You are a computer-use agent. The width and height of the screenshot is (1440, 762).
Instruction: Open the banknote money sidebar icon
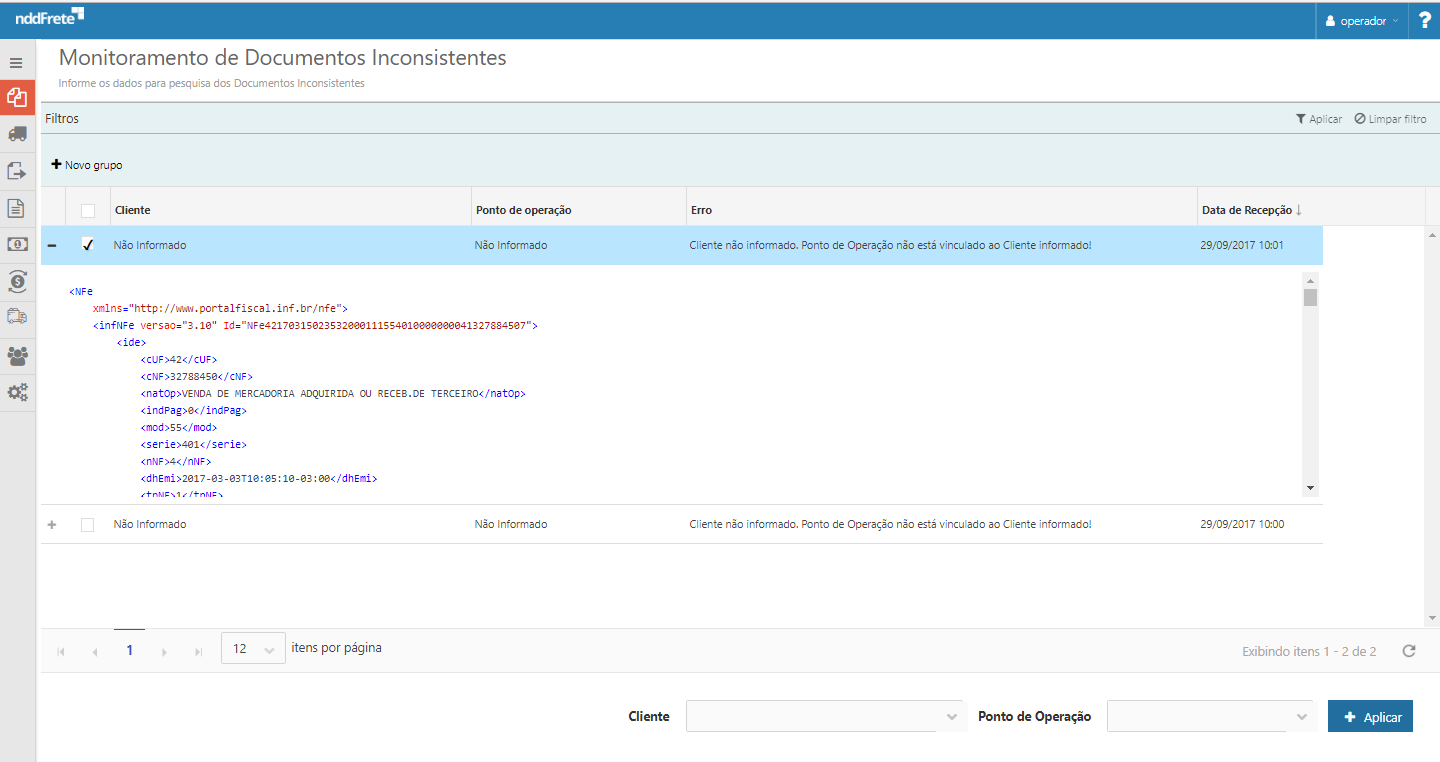tap(17, 244)
